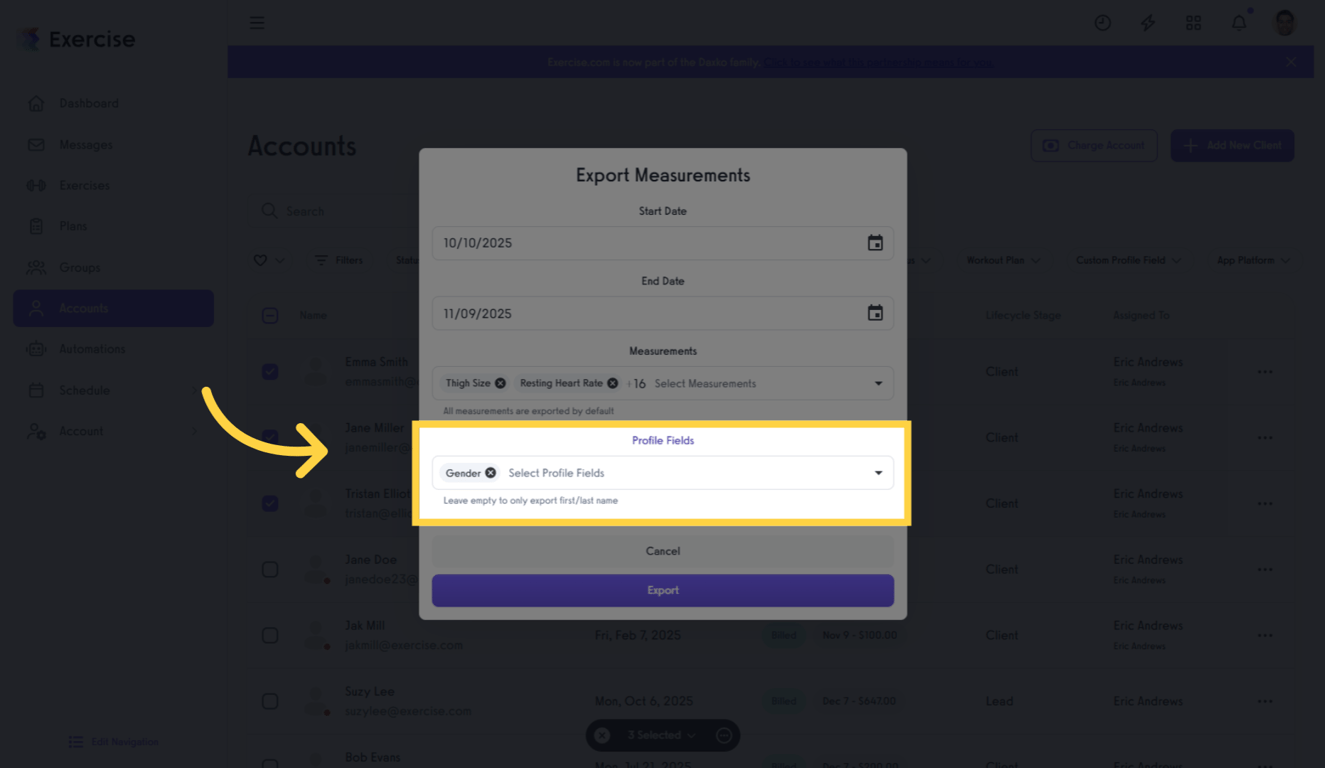The image size is (1325, 768).
Task: Expand the Workout Plan filter dropdown
Action: pos(1002,260)
